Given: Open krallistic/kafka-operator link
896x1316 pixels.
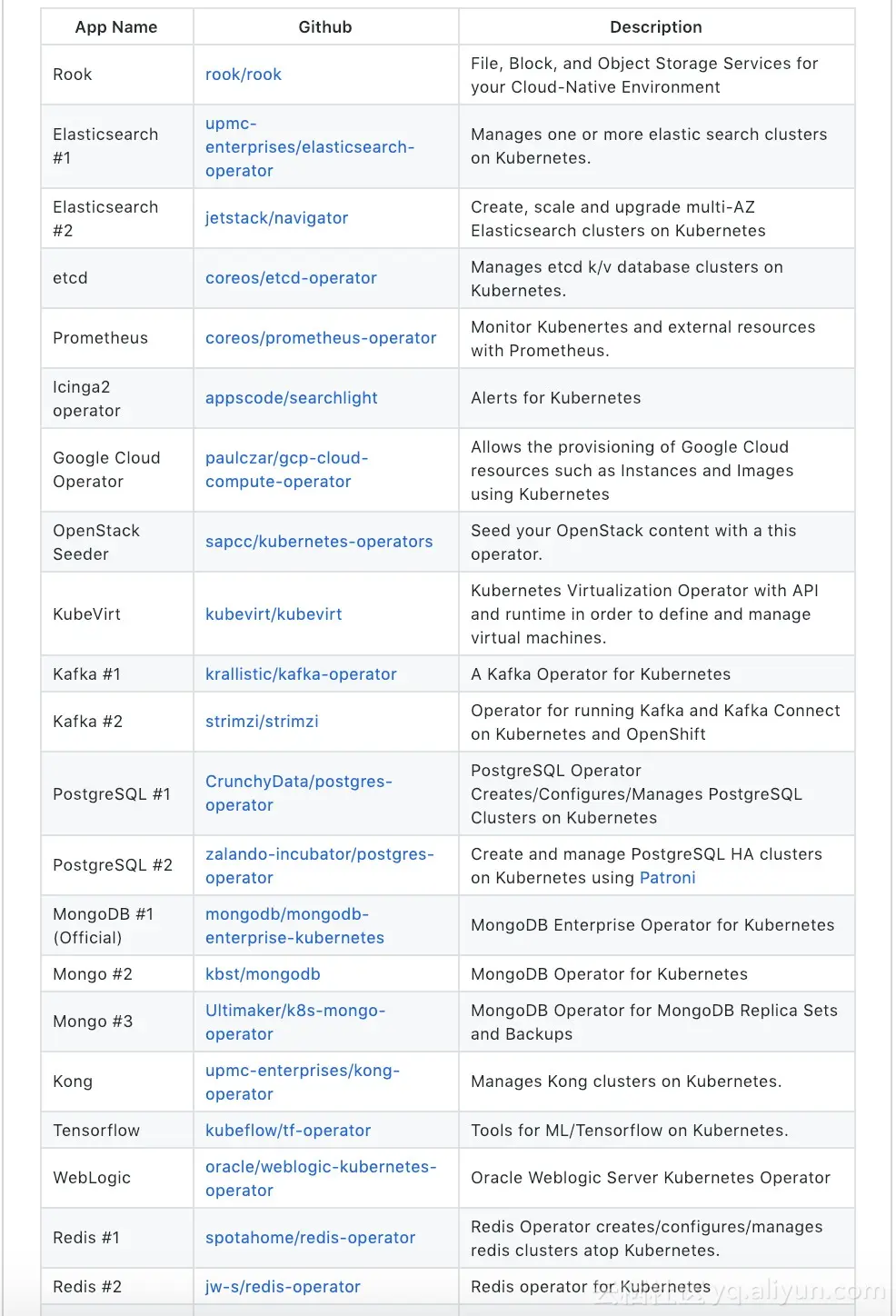Looking at the screenshot, I should click(x=301, y=674).
